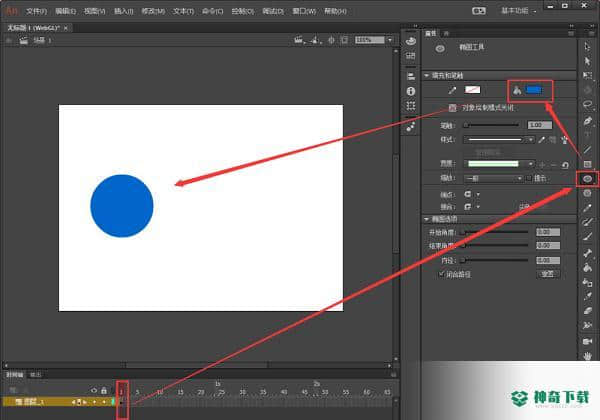Click the start angle slider
The width and height of the screenshot is (600, 420).
point(494,232)
